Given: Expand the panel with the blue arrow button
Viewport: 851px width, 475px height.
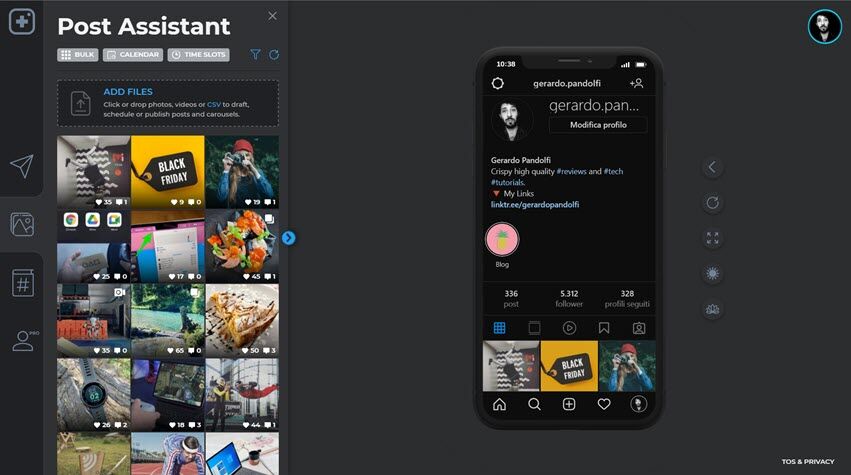Looking at the screenshot, I should click(289, 238).
